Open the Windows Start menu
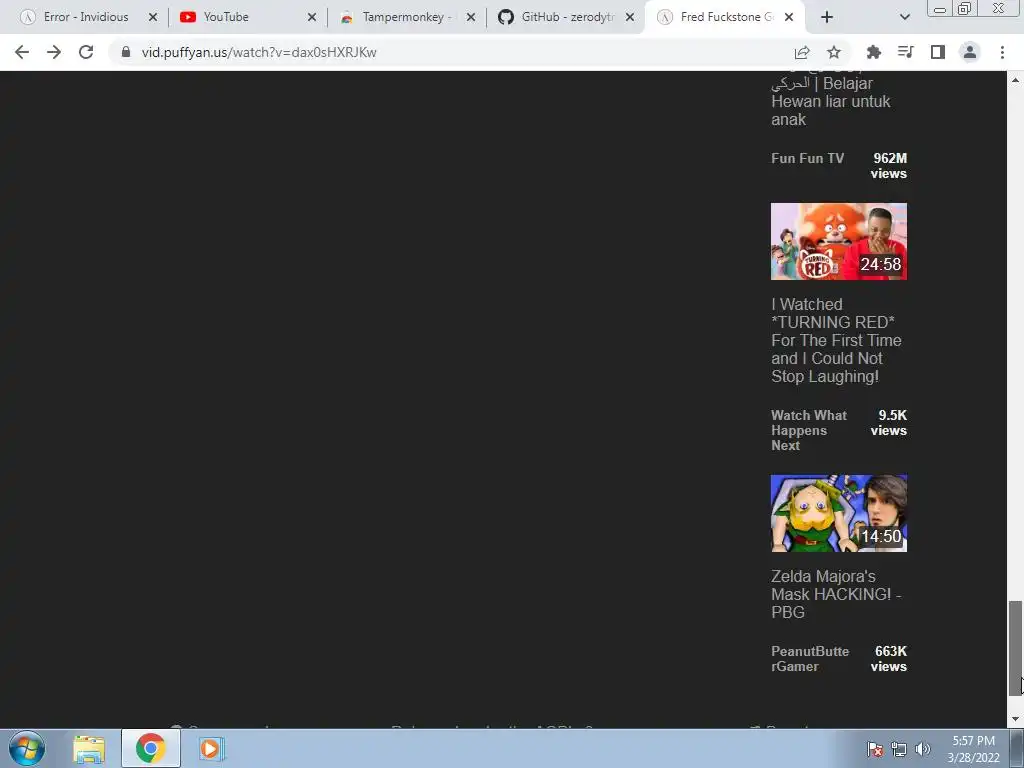This screenshot has width=1024, height=768. click(x=27, y=748)
